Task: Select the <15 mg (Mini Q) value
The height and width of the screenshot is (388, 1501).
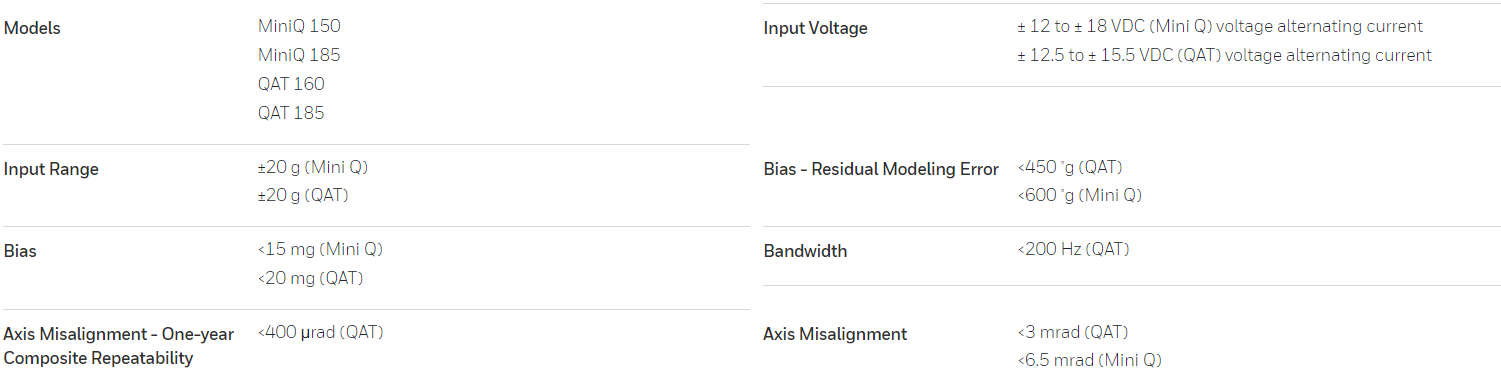Action: (x=320, y=249)
